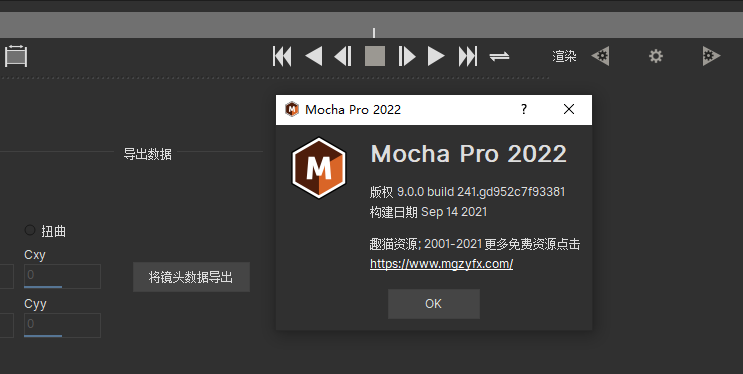The image size is (743, 374).
Task: Click the 导出数据 section heading
Action: click(x=147, y=154)
